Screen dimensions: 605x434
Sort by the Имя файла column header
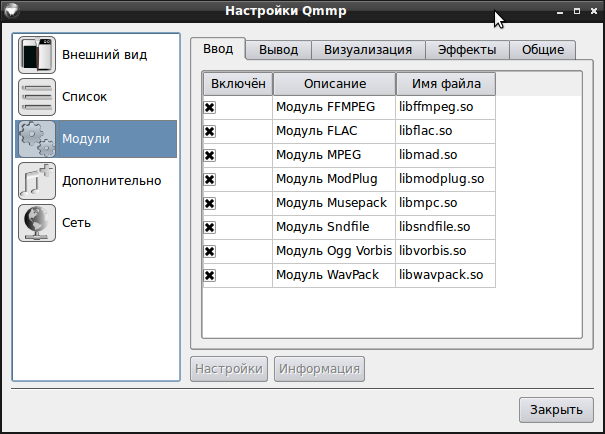point(446,84)
